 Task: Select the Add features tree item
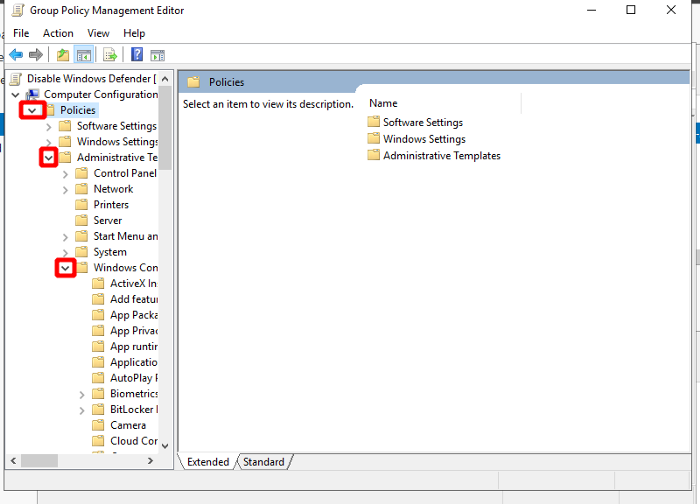134,299
